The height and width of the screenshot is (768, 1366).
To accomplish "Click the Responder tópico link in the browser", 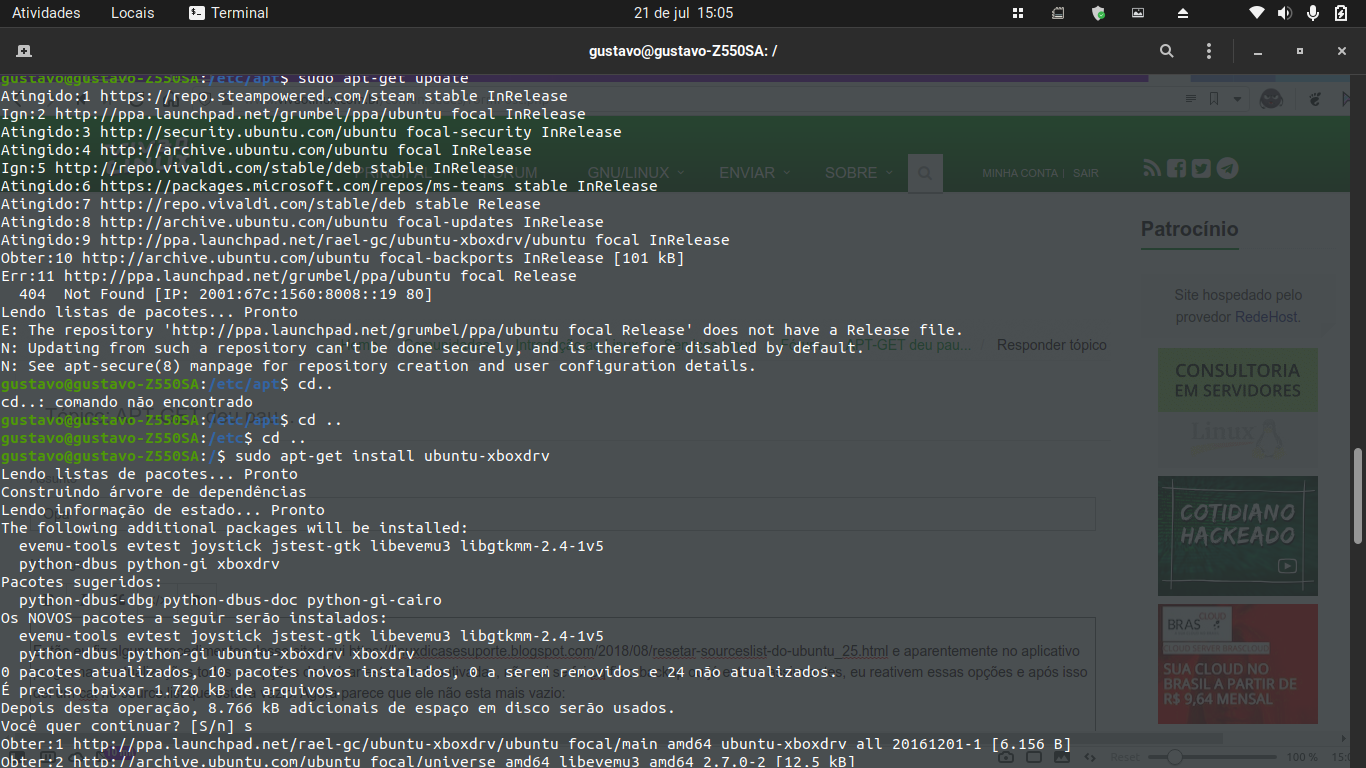I will point(1051,345).
